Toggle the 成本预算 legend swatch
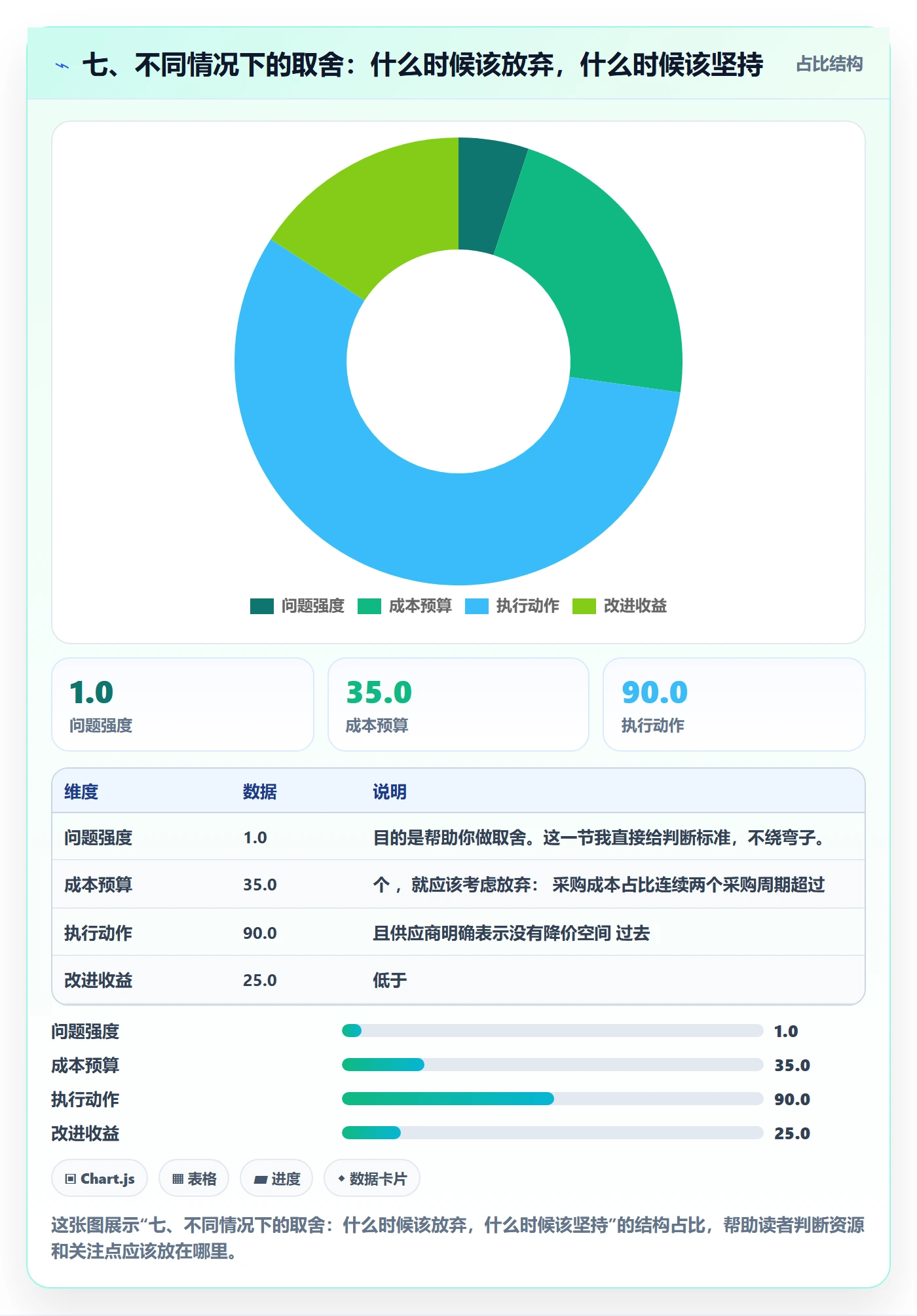This screenshot has height=1316, width=917. point(369,606)
